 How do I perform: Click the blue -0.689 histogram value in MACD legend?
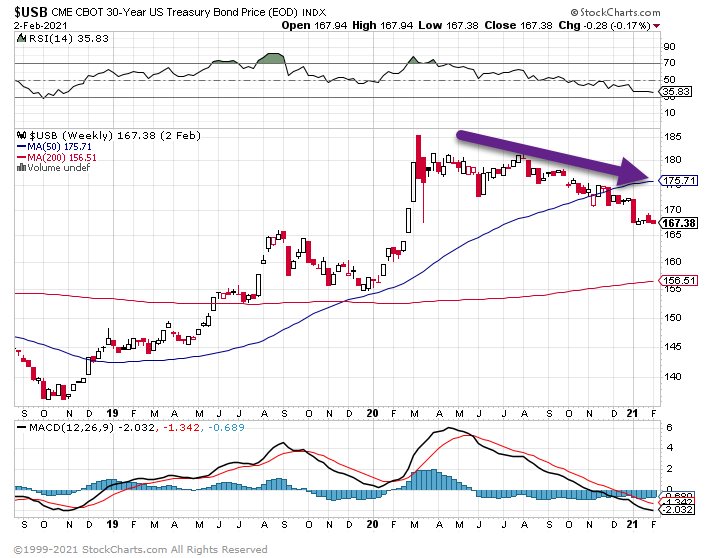pos(226,428)
